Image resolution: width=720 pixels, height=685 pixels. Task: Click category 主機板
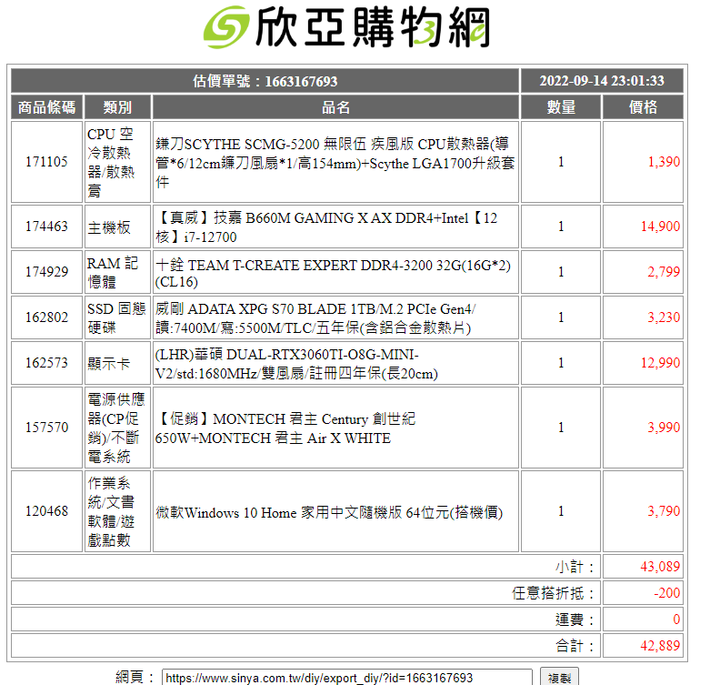pyautogui.click(x=109, y=227)
